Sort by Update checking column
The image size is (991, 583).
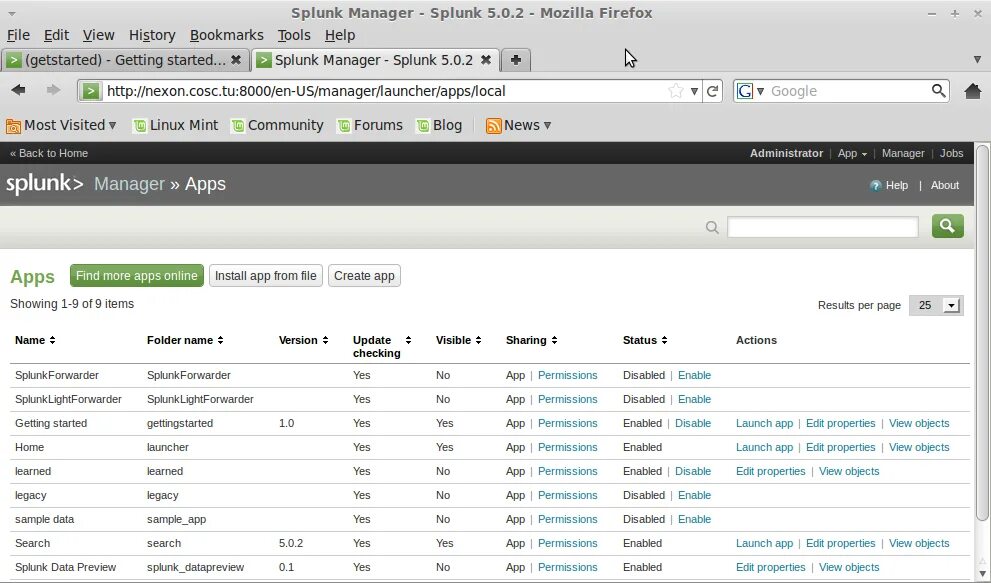tap(382, 347)
